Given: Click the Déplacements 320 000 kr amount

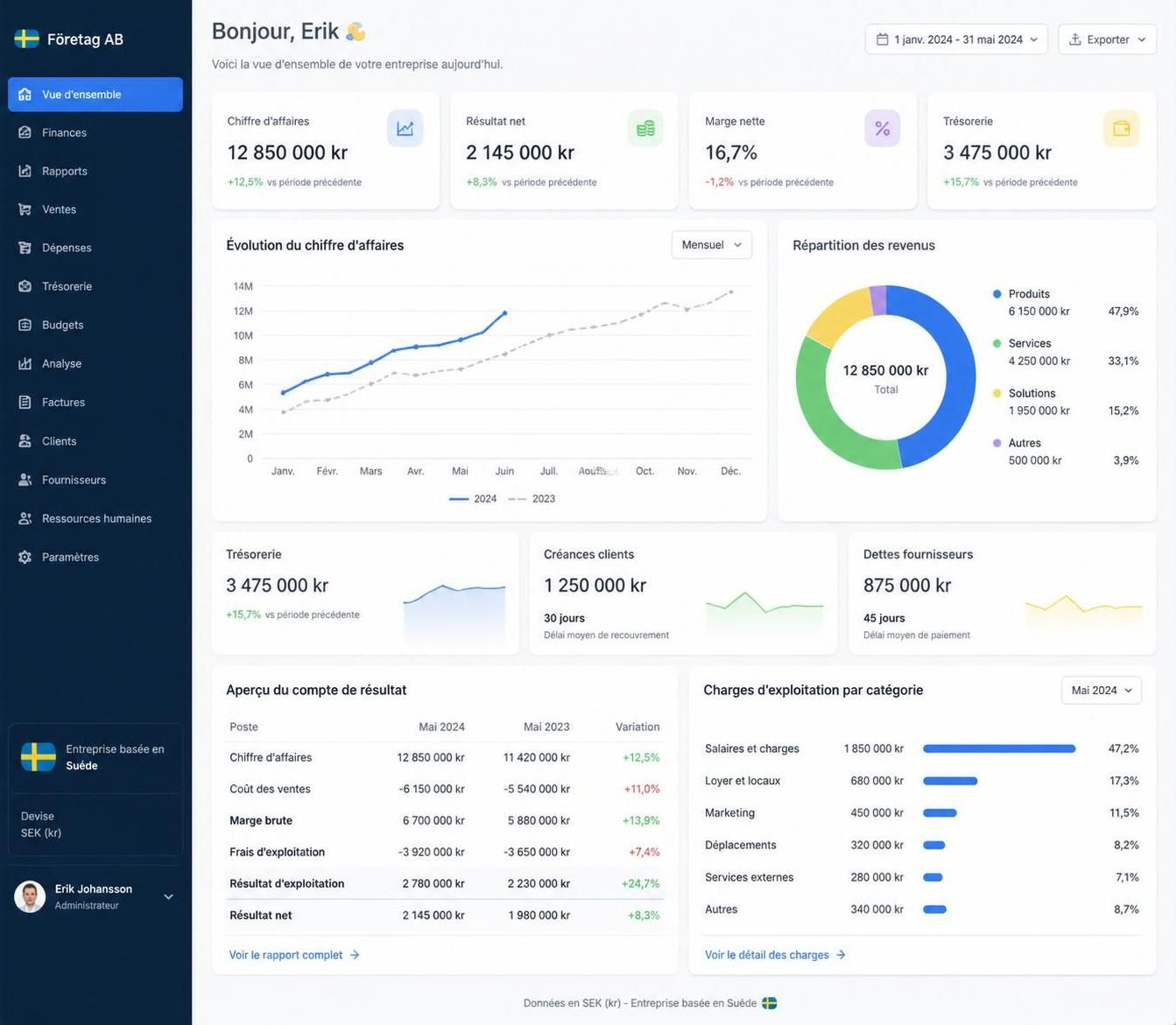Looking at the screenshot, I should (877, 846).
